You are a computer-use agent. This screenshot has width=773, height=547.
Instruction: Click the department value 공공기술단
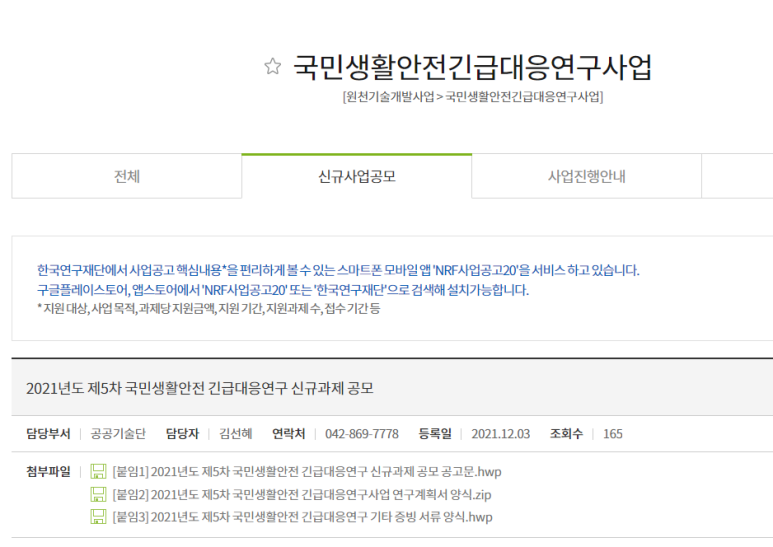(x=118, y=434)
